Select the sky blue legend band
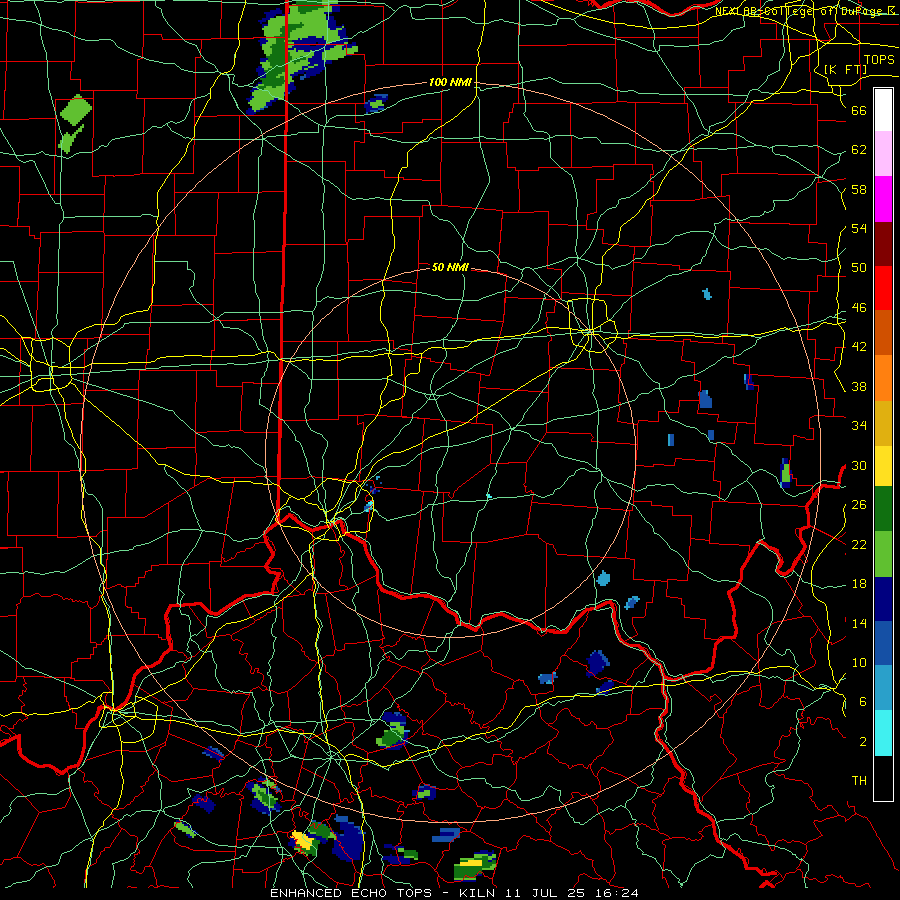Screen dimensions: 900x900 [883, 688]
